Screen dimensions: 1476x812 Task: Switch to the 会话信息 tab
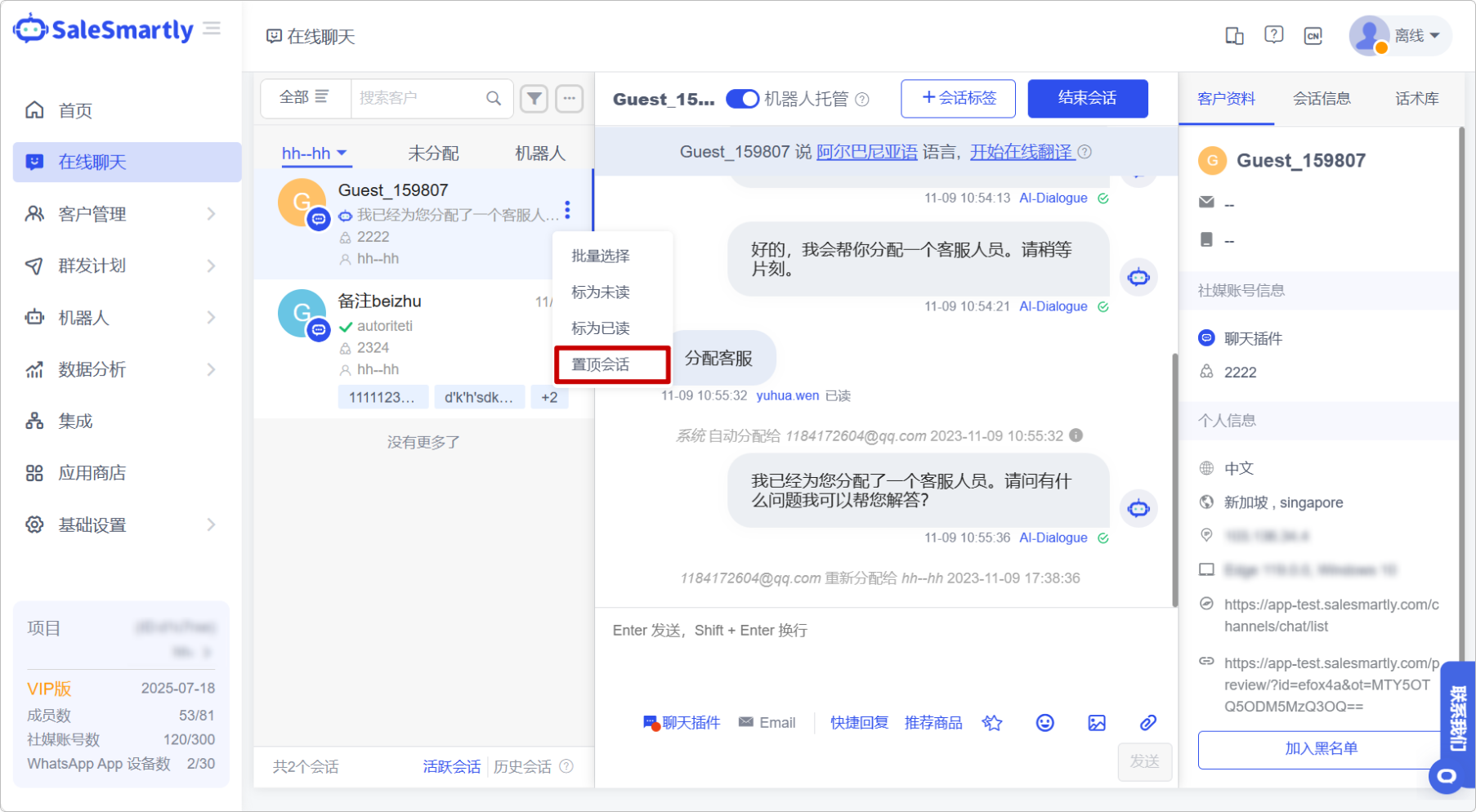(1322, 99)
